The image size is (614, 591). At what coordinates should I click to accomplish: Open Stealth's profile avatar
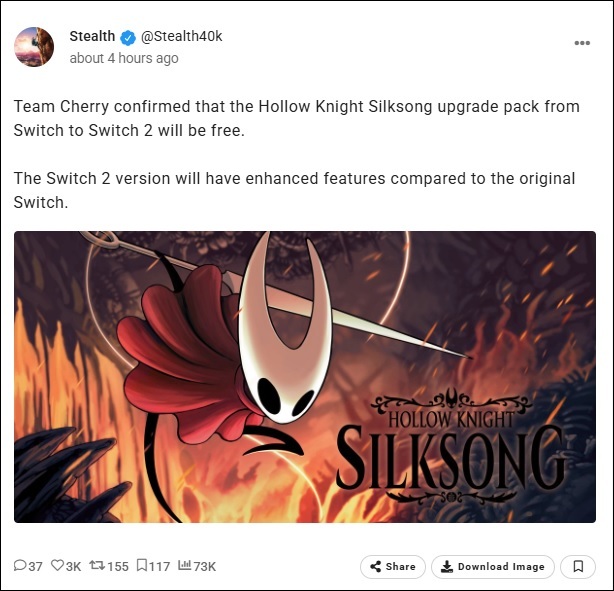tap(34, 47)
